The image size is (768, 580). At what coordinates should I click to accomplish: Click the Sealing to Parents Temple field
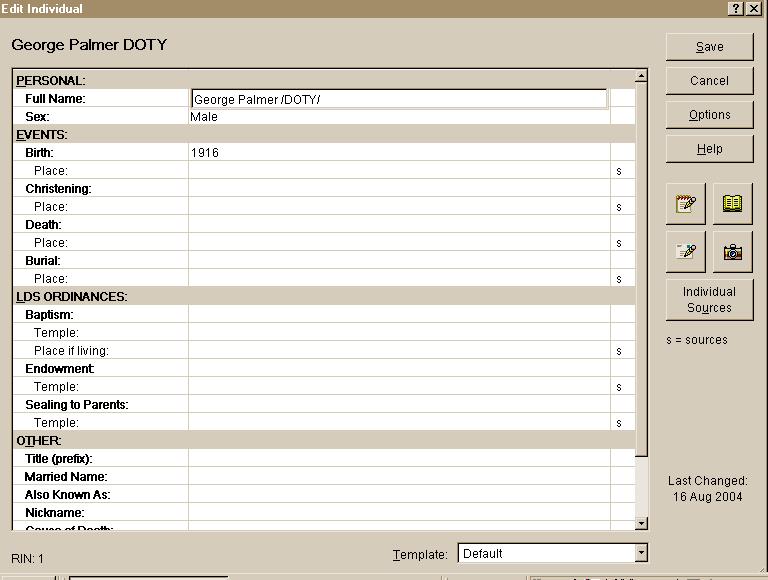click(399, 422)
